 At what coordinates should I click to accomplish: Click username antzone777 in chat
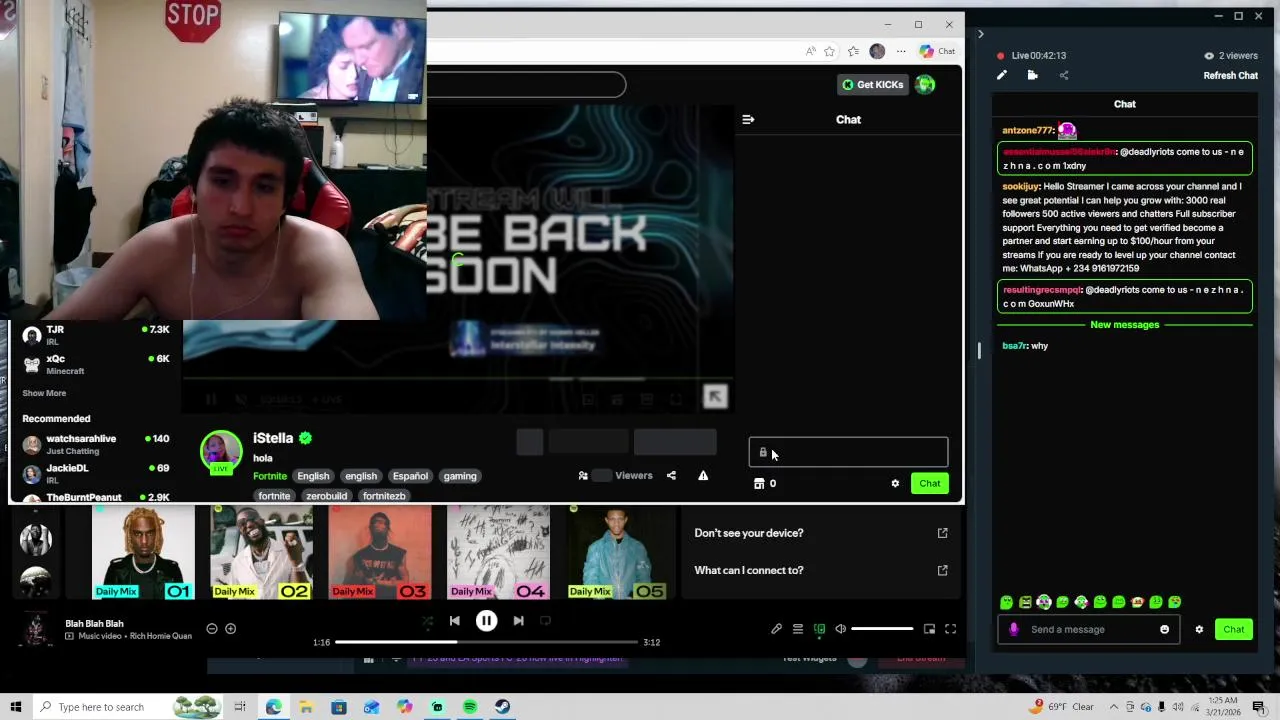point(1028,131)
